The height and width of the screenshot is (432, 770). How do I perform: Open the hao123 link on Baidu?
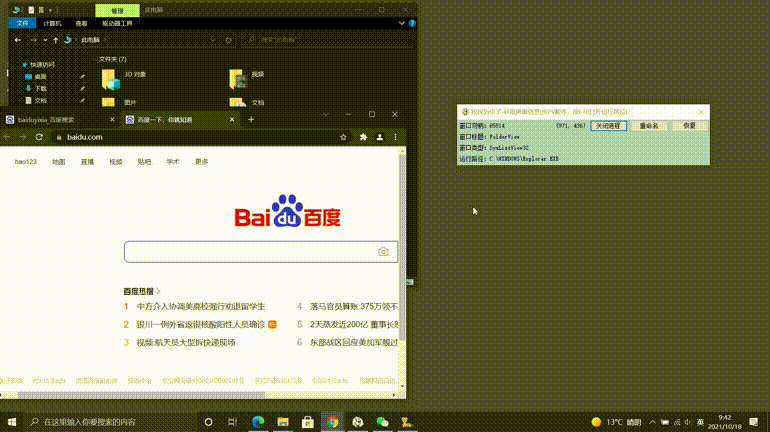coord(26,162)
